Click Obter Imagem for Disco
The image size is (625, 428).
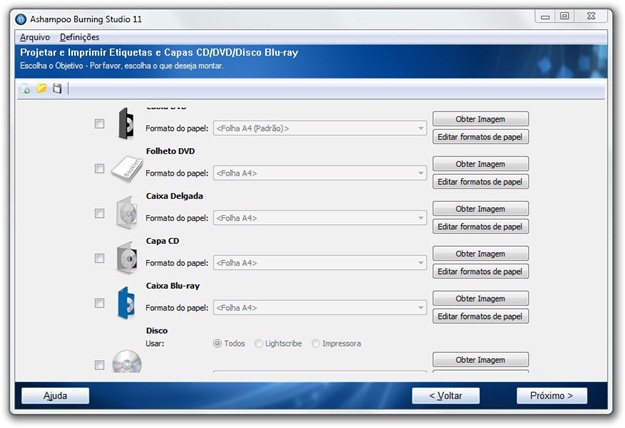(x=480, y=359)
